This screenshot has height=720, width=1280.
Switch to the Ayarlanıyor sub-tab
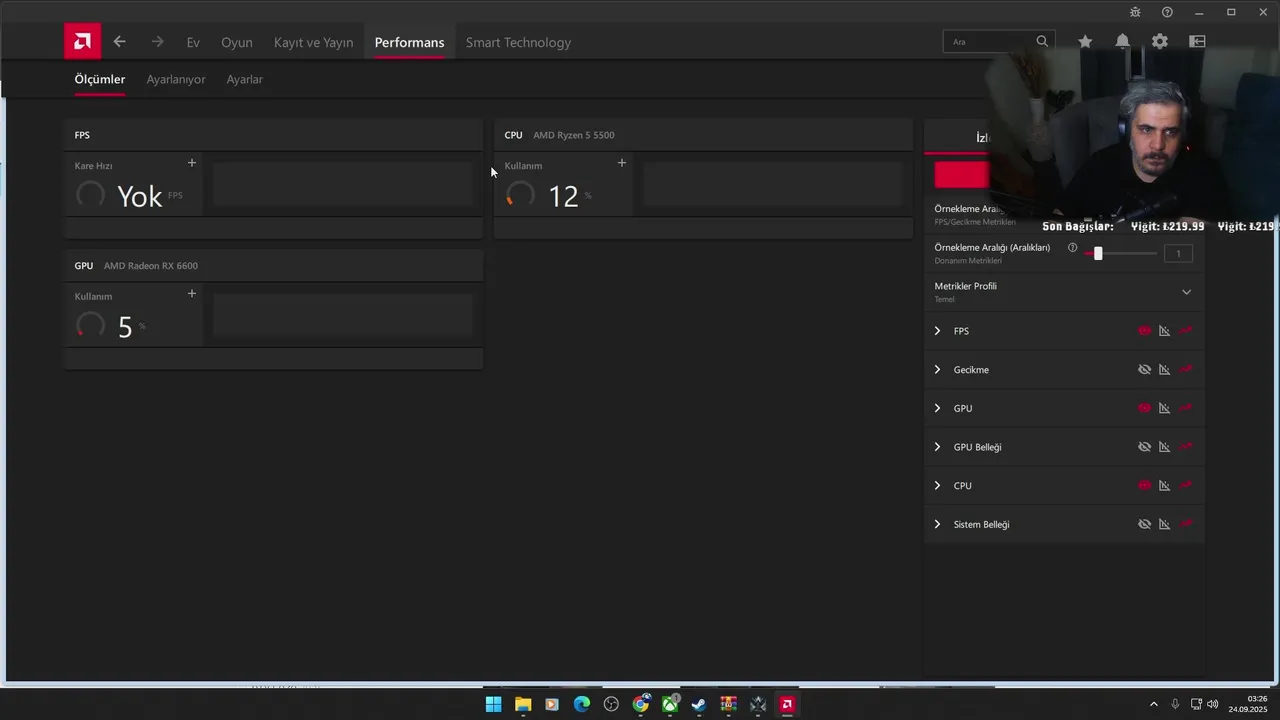176,79
